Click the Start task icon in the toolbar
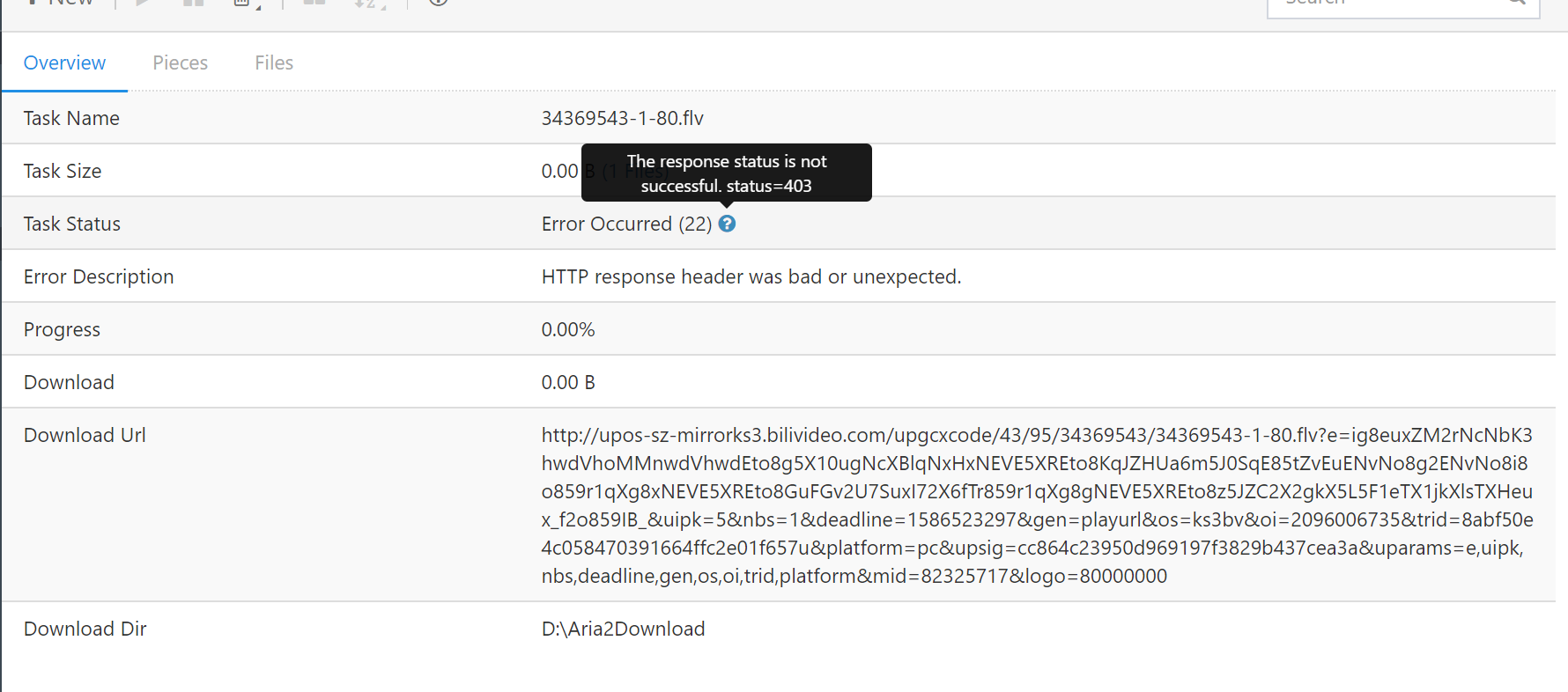This screenshot has width=1568, height=692. [143, 4]
